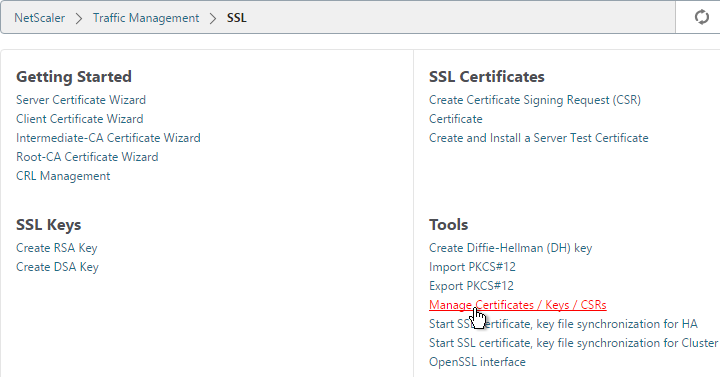Click the refresh icon in the top bar
The image size is (720, 377).
coord(701,17)
